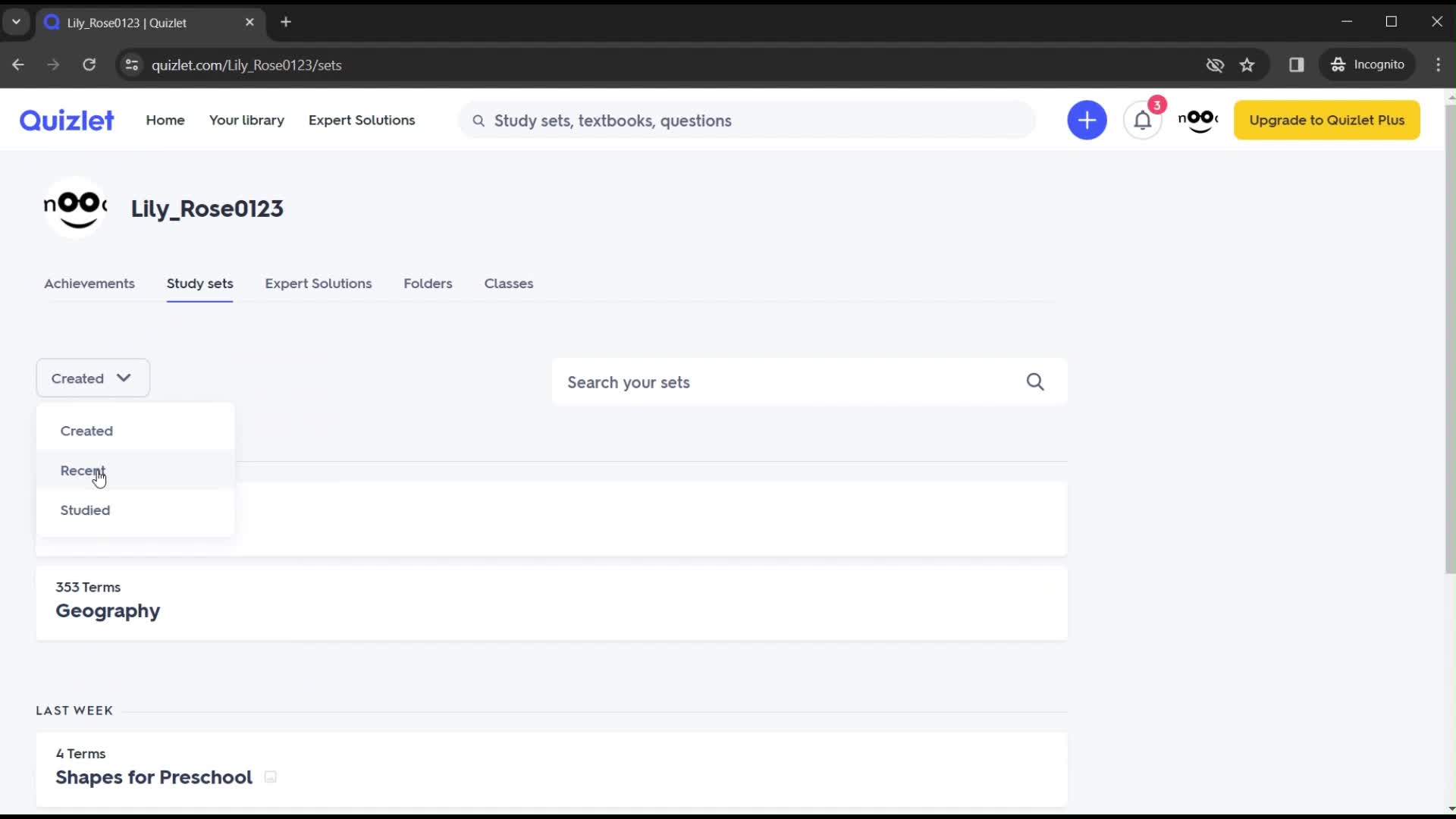Select Created in the sort menu
This screenshot has height=819, width=1456.
tap(135, 431)
